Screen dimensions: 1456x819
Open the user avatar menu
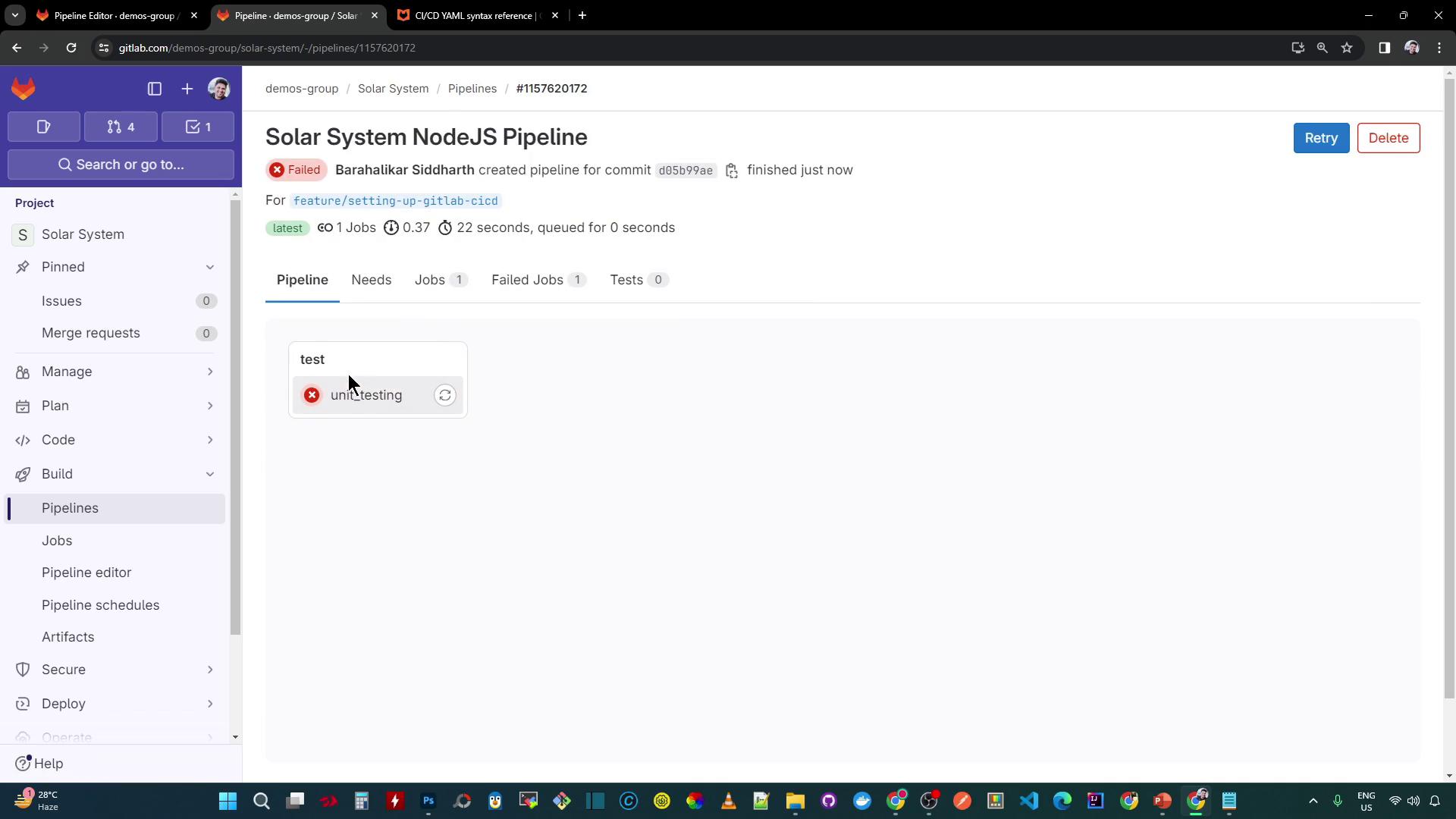click(219, 89)
